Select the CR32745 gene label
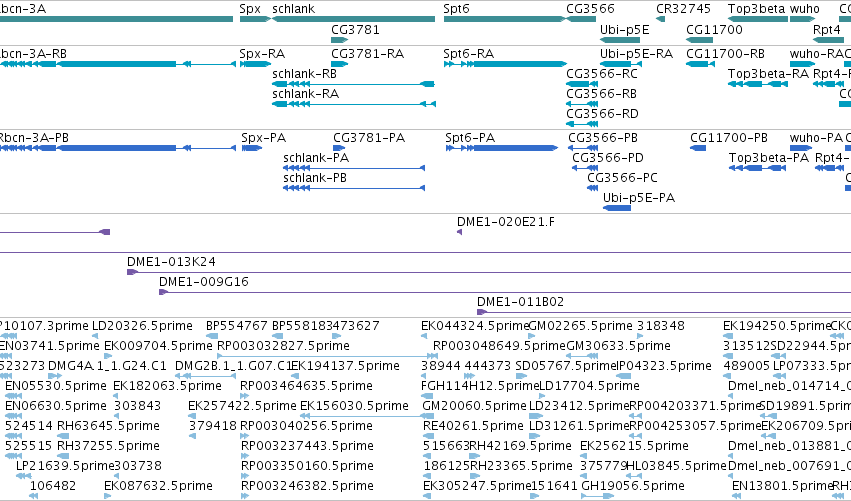 point(683,9)
